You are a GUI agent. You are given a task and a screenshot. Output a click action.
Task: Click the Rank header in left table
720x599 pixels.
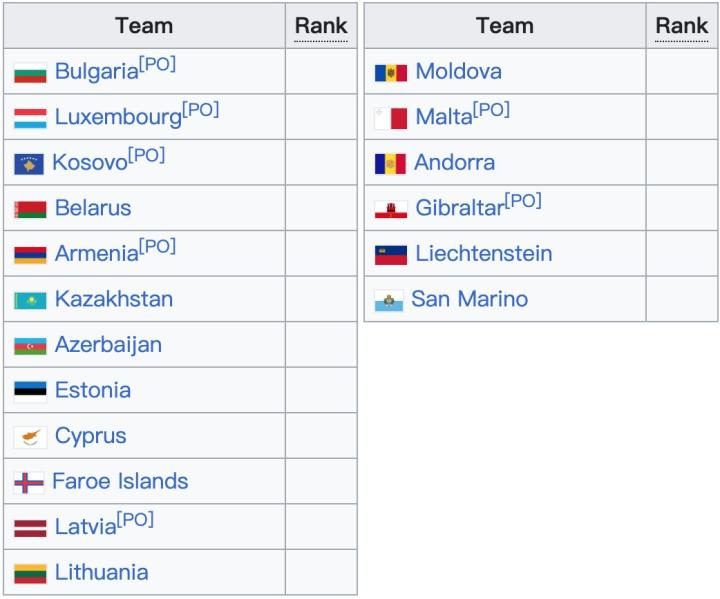[x=321, y=26]
